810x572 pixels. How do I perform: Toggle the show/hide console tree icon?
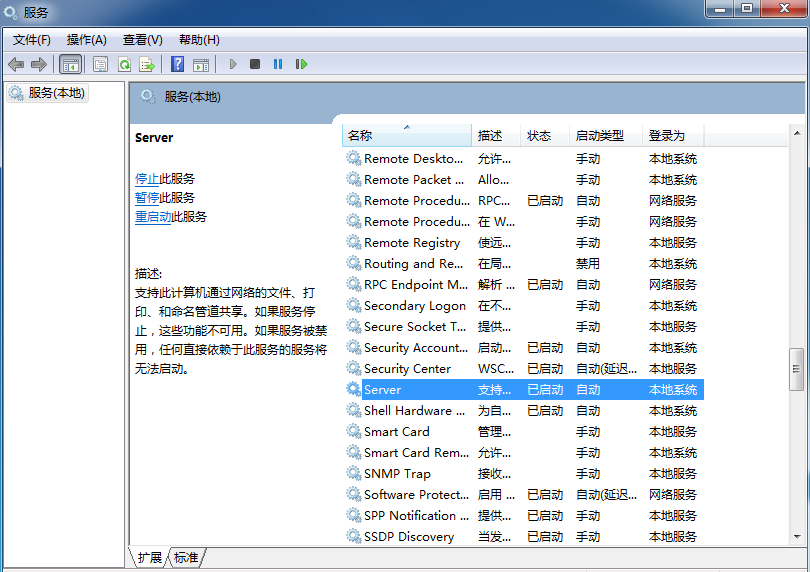click(70, 65)
